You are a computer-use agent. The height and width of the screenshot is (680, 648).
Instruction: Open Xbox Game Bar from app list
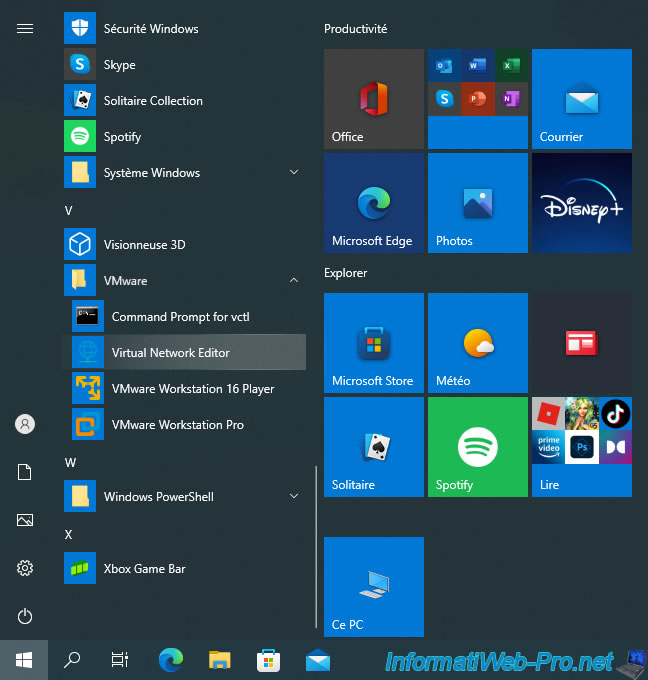[x=144, y=569]
